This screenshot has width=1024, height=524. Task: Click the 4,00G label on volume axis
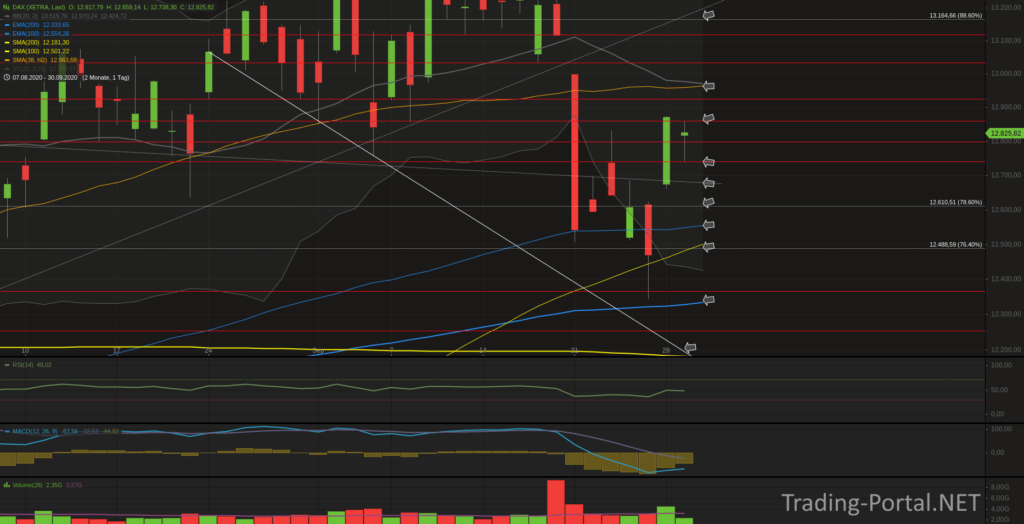(x=1001, y=509)
